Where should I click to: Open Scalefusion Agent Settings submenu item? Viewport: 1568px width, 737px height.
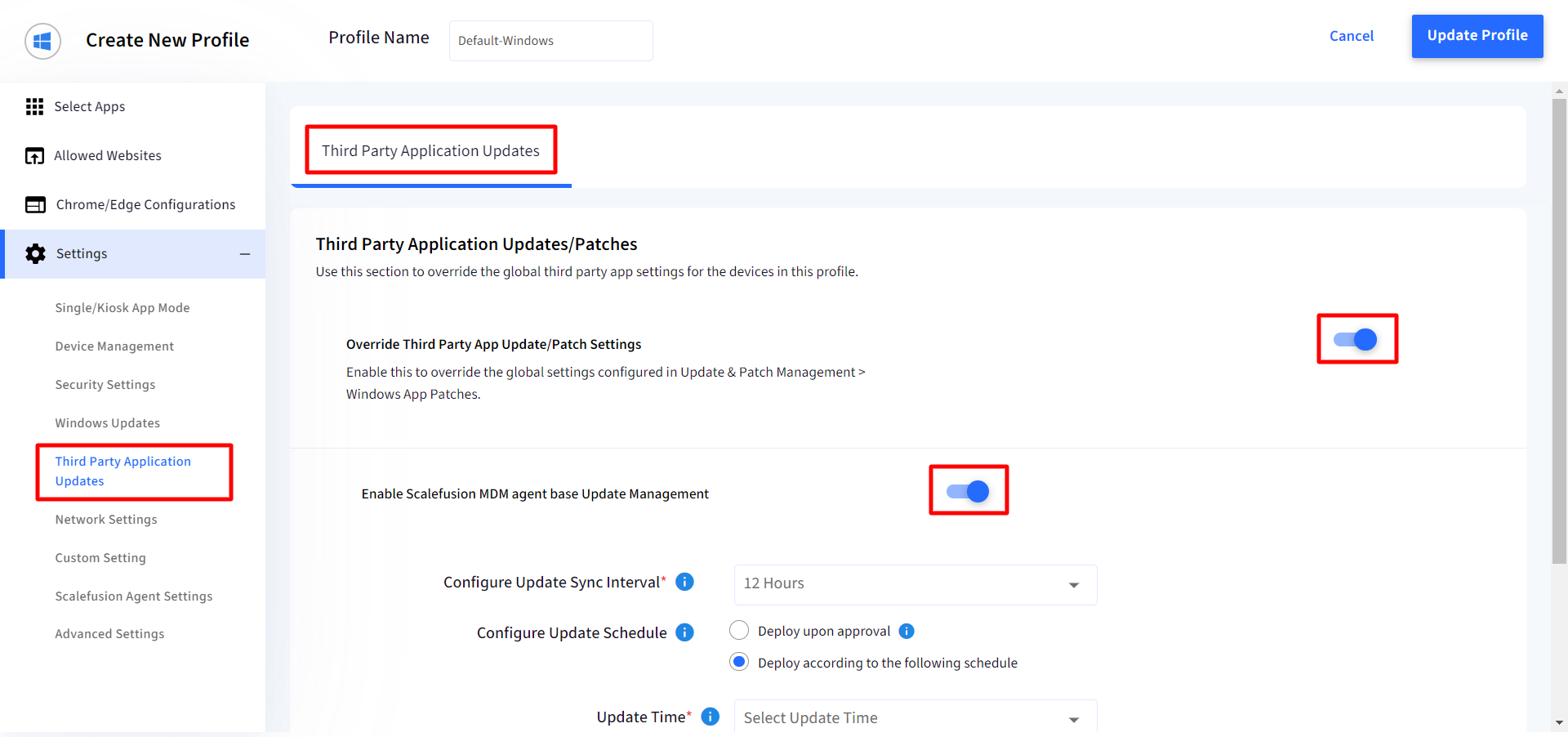point(134,596)
